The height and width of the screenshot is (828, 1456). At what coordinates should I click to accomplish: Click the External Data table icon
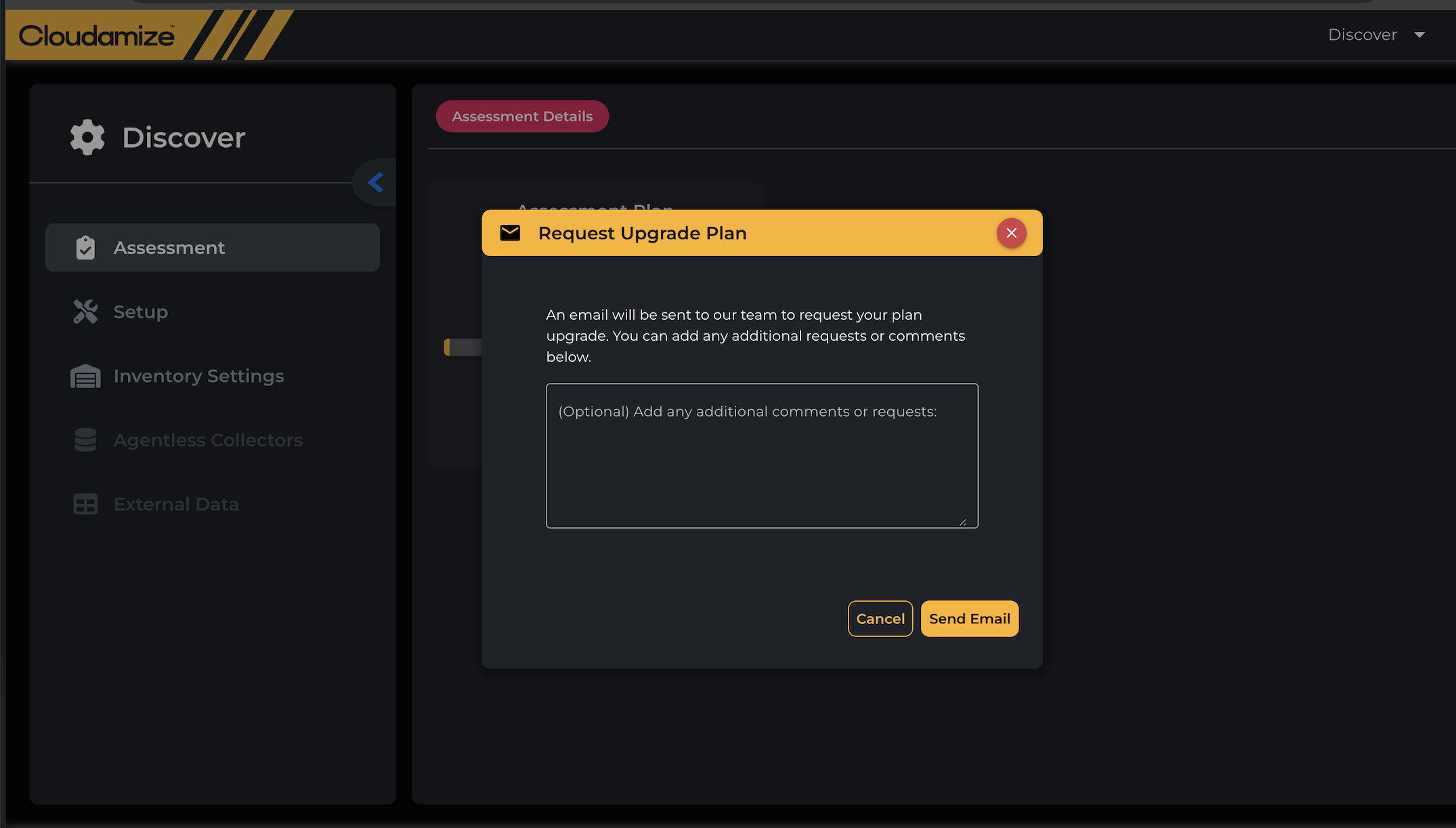(85, 504)
